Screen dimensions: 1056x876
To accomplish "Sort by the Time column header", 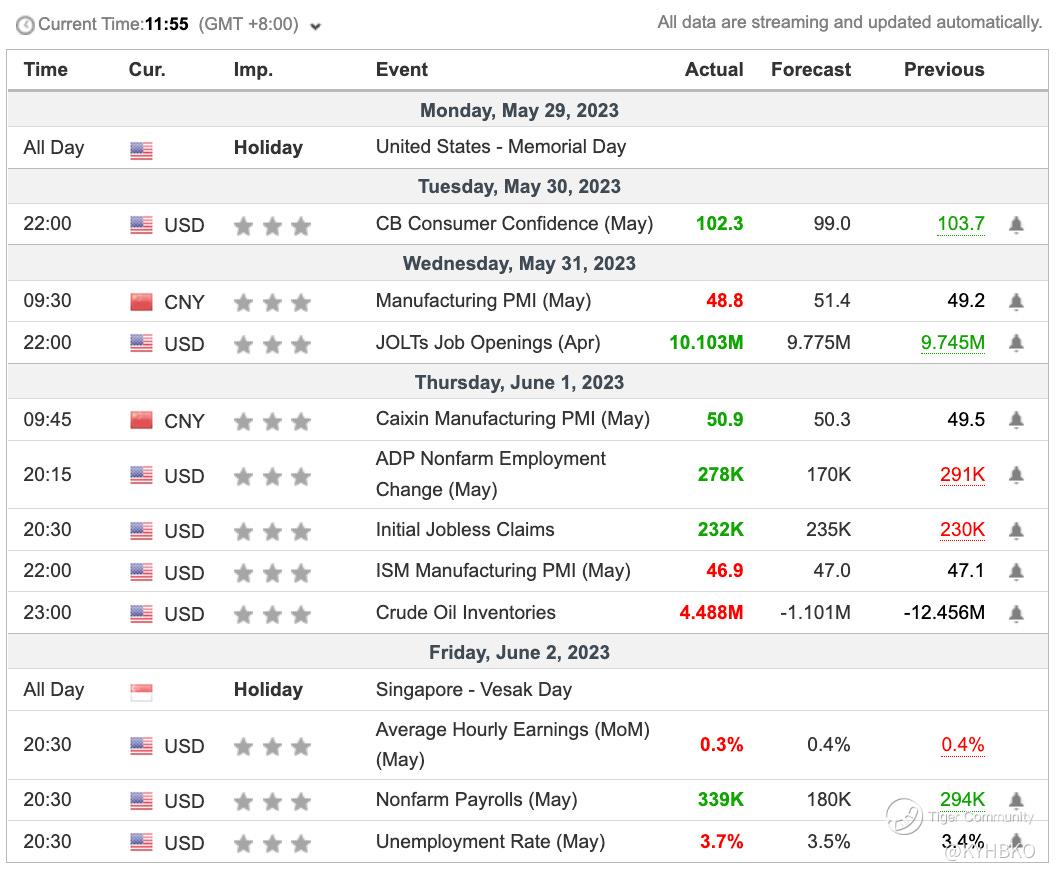I will tap(46, 70).
